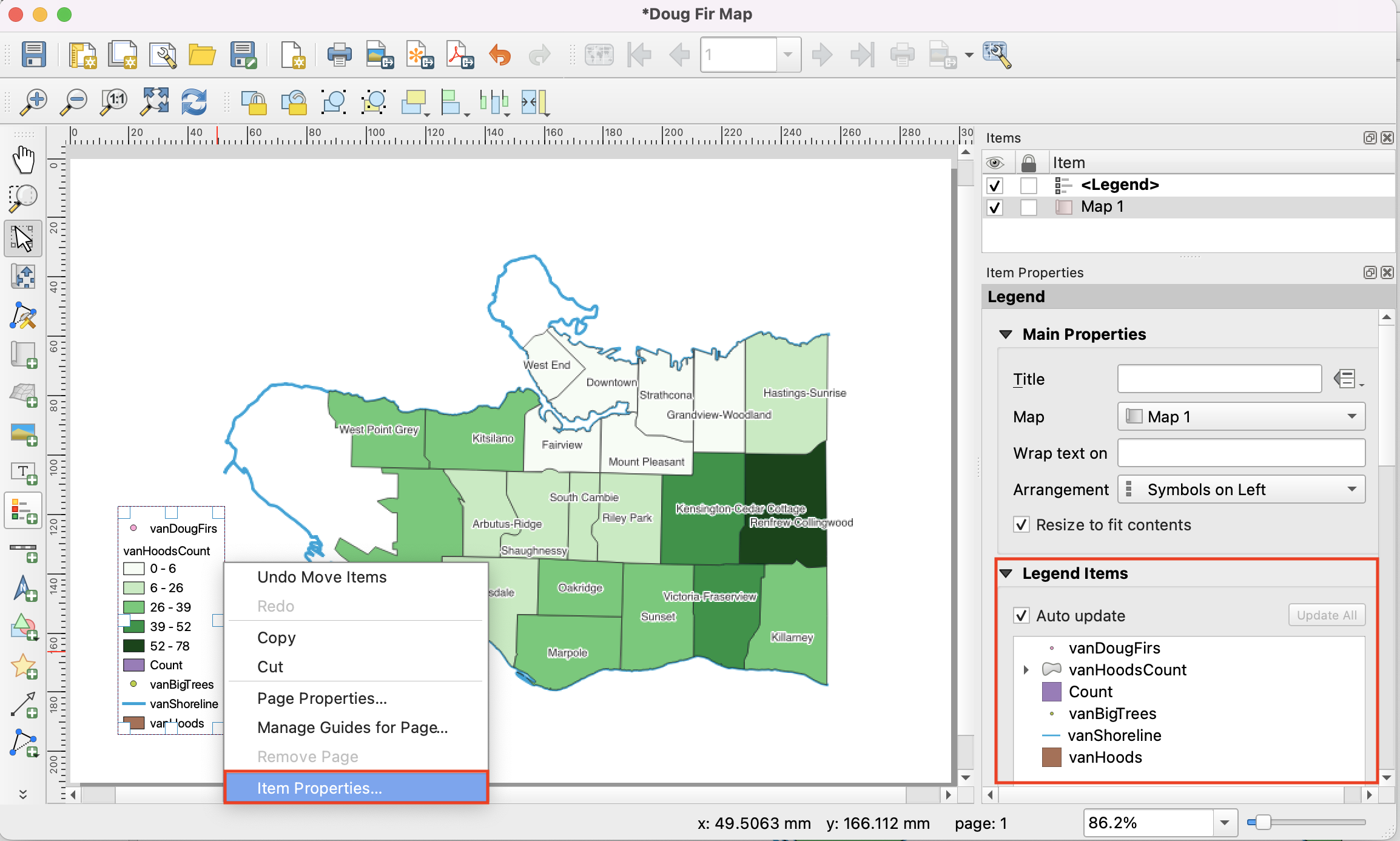1400x841 pixels.
Task: Click into the legend Title field
Action: [x=1219, y=379]
